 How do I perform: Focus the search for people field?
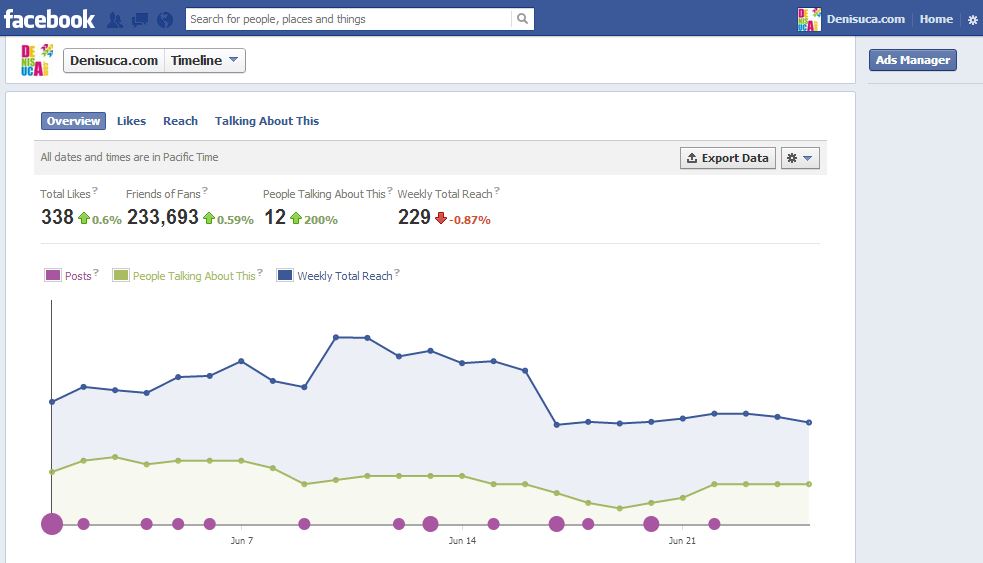coord(347,19)
